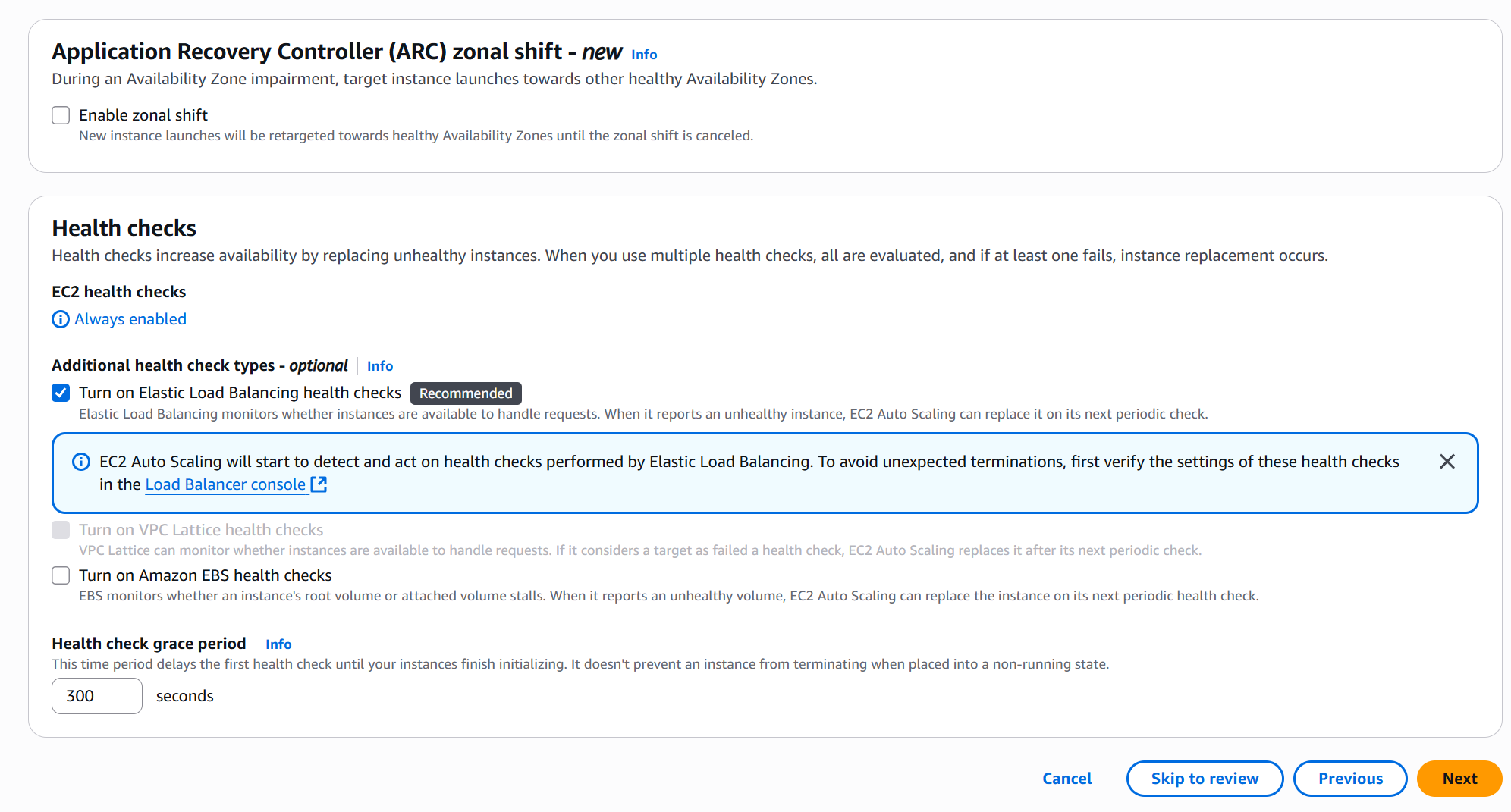Open the Load Balancer console link
This screenshot has width=1511, height=812.
(225, 484)
